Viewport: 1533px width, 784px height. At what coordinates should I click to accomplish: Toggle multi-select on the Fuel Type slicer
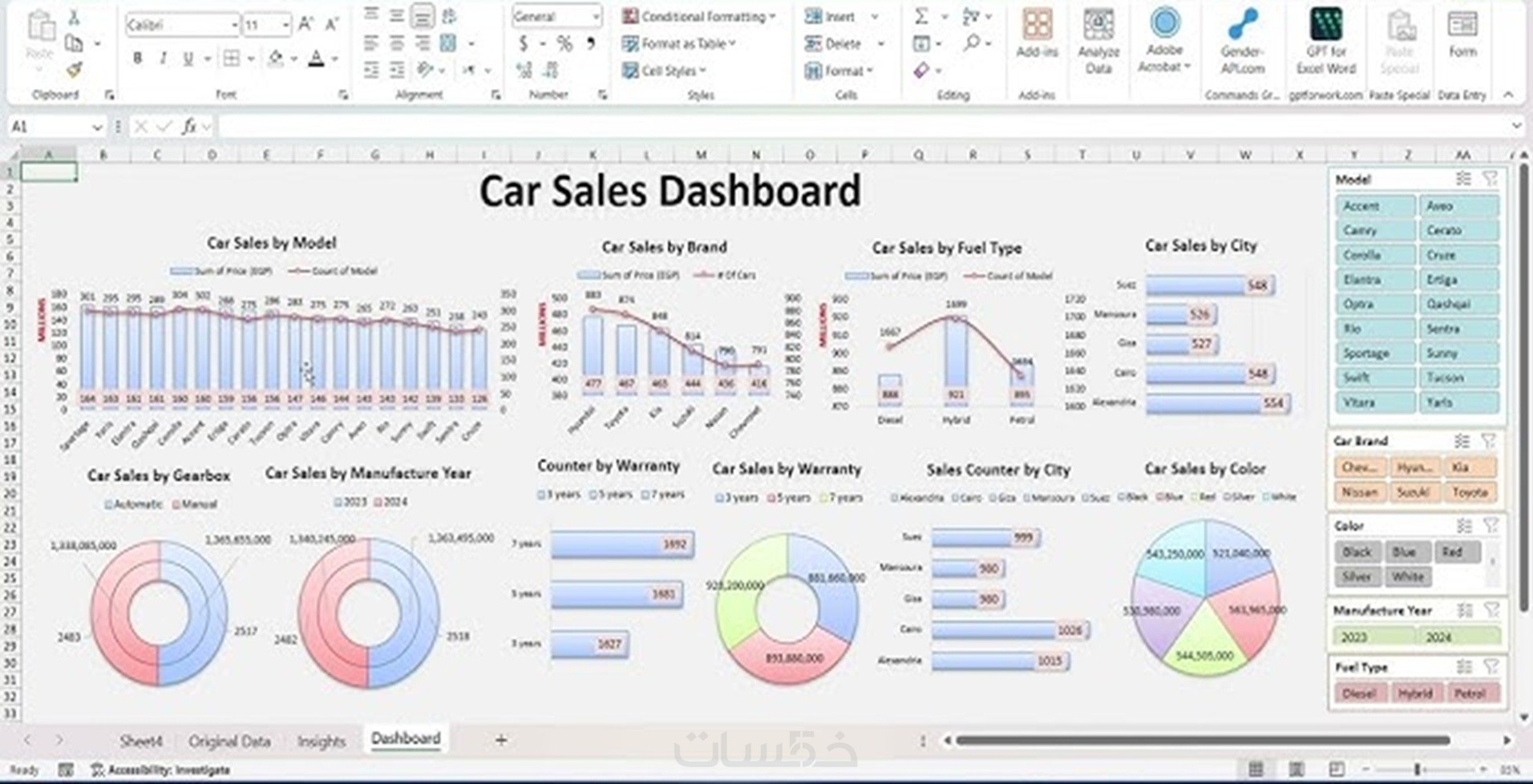1465,666
